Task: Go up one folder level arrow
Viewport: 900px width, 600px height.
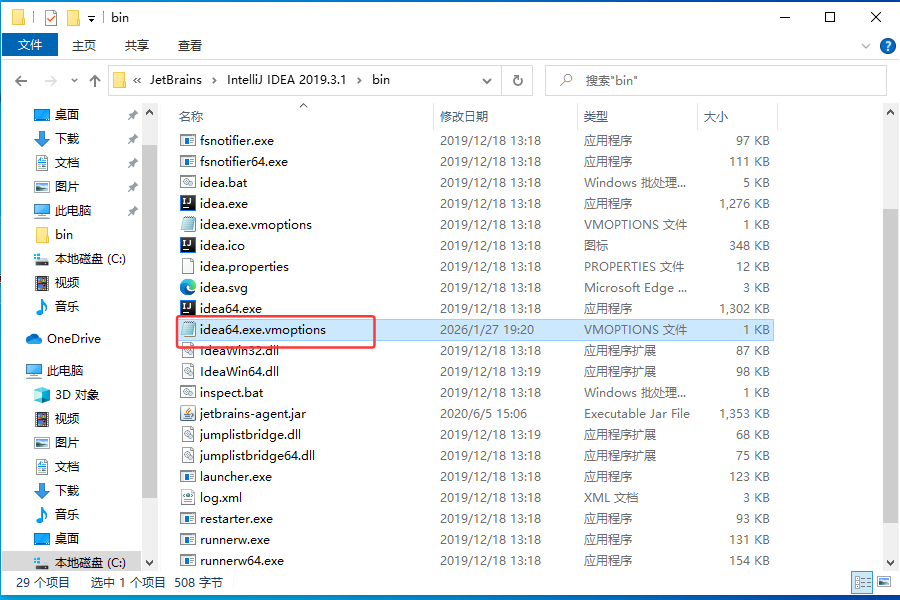Action: [95, 81]
